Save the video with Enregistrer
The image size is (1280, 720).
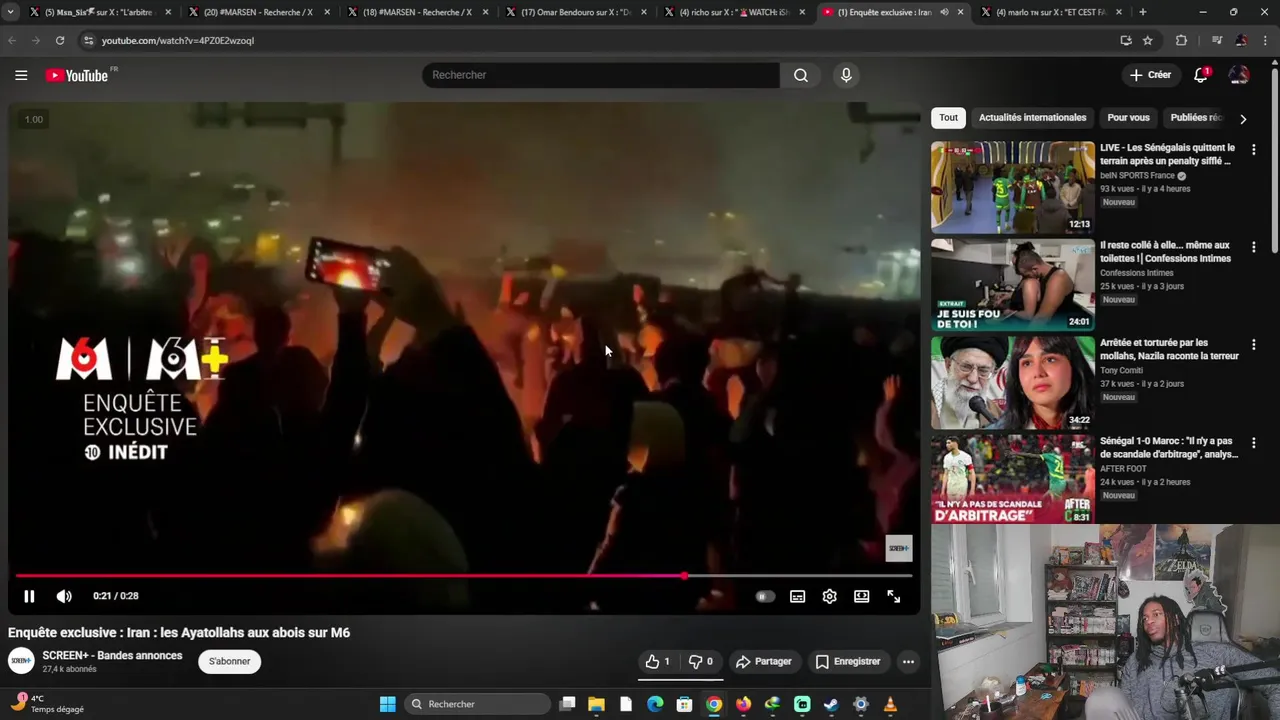point(848,661)
